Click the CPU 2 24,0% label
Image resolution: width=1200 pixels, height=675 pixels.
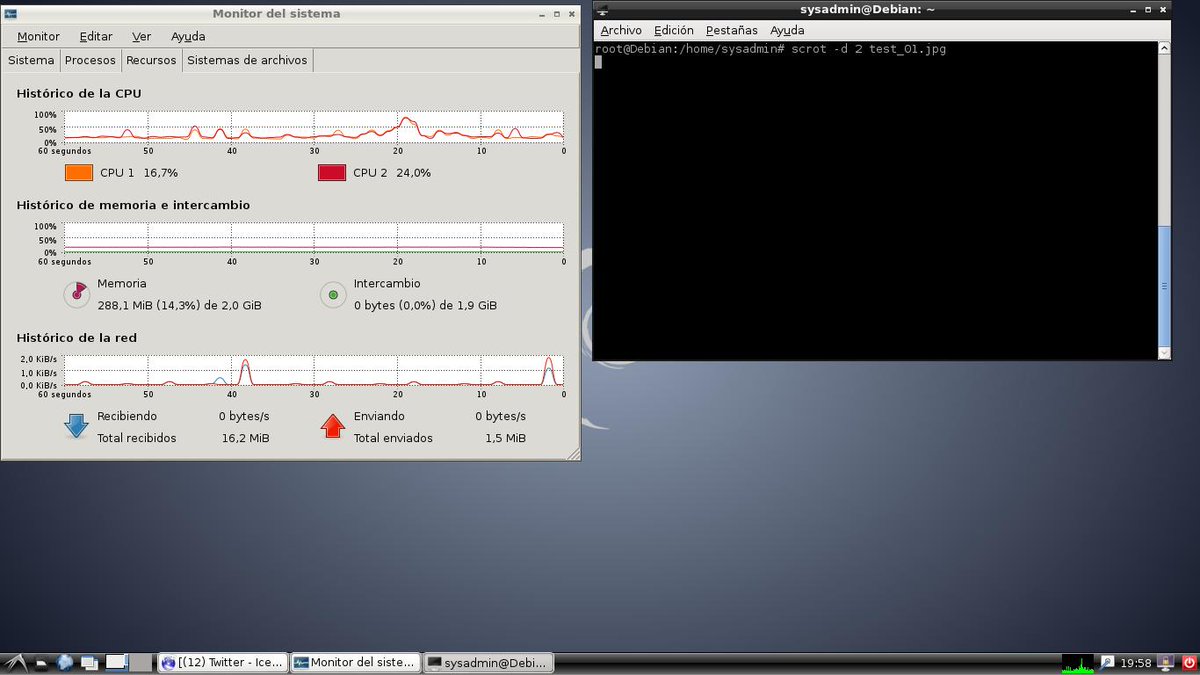click(392, 173)
